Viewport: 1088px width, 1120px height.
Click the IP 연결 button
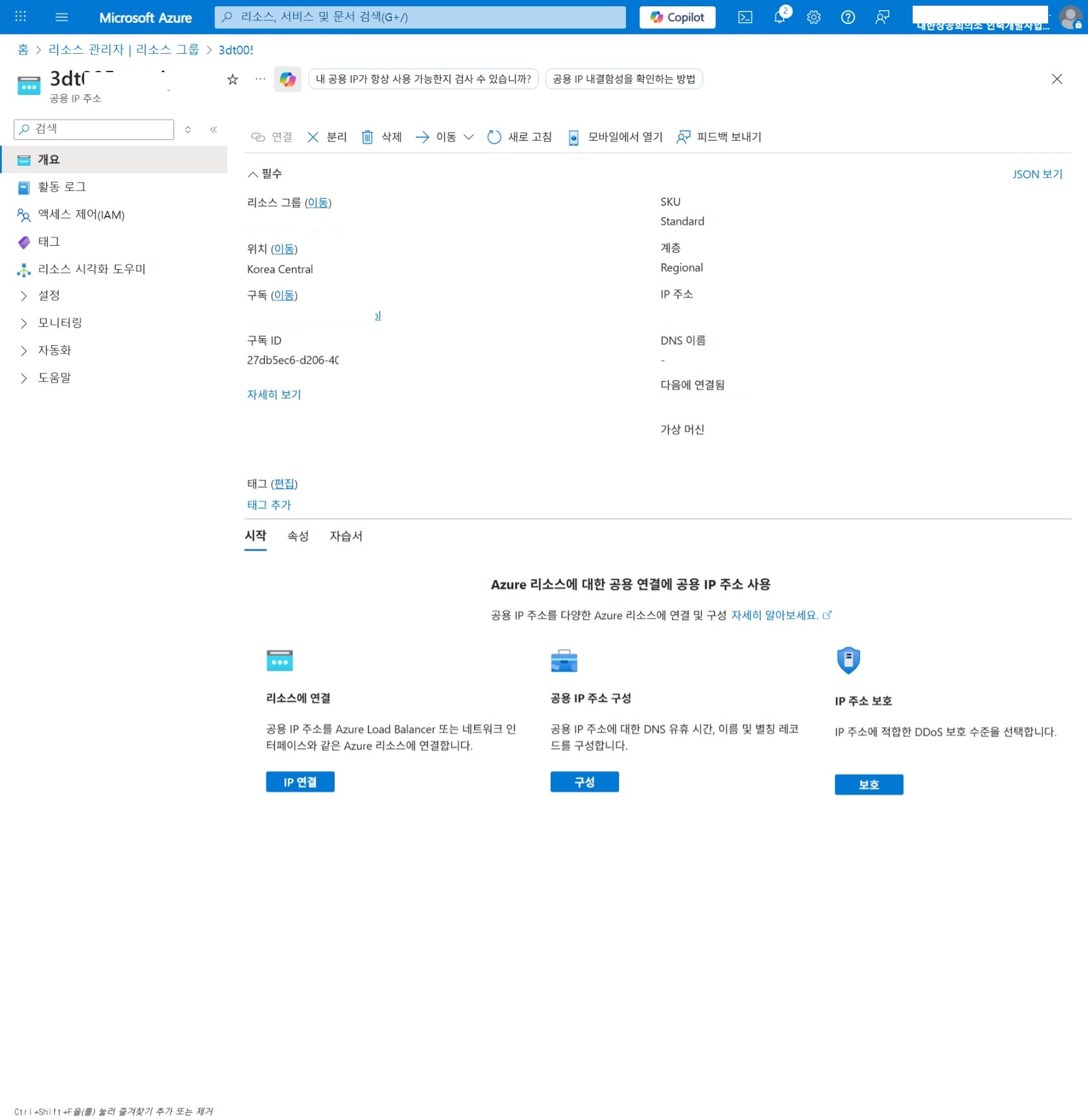point(299,781)
